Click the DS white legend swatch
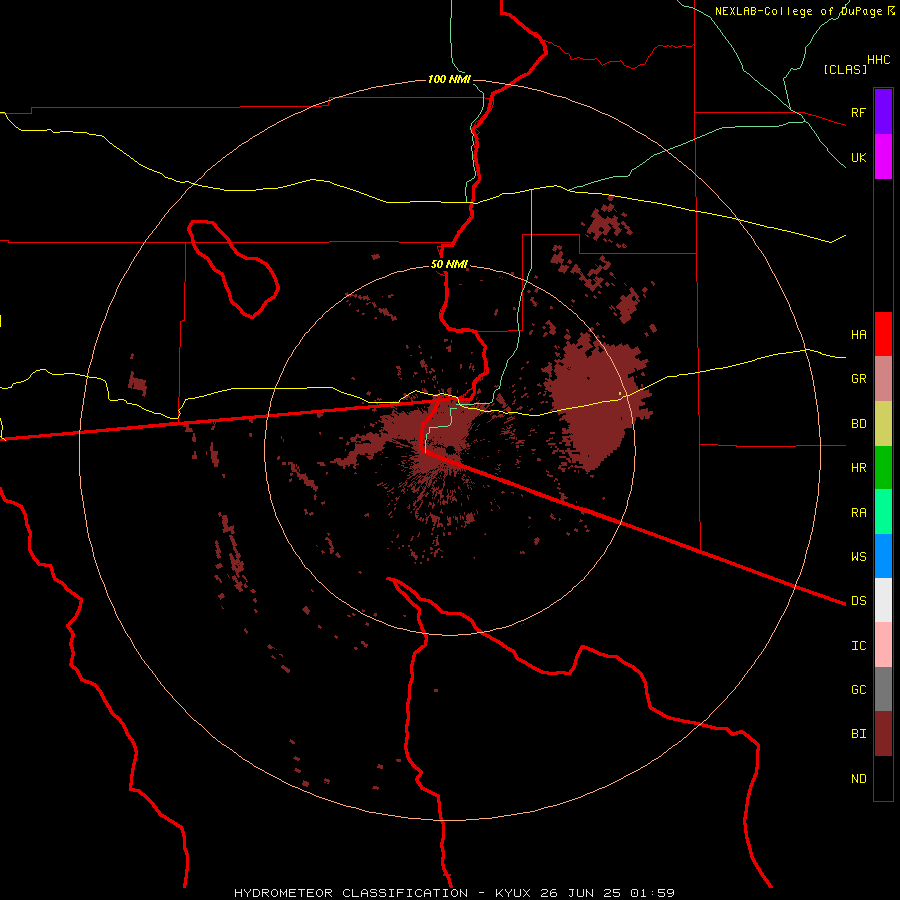Screen dimensions: 900x900 [883, 600]
